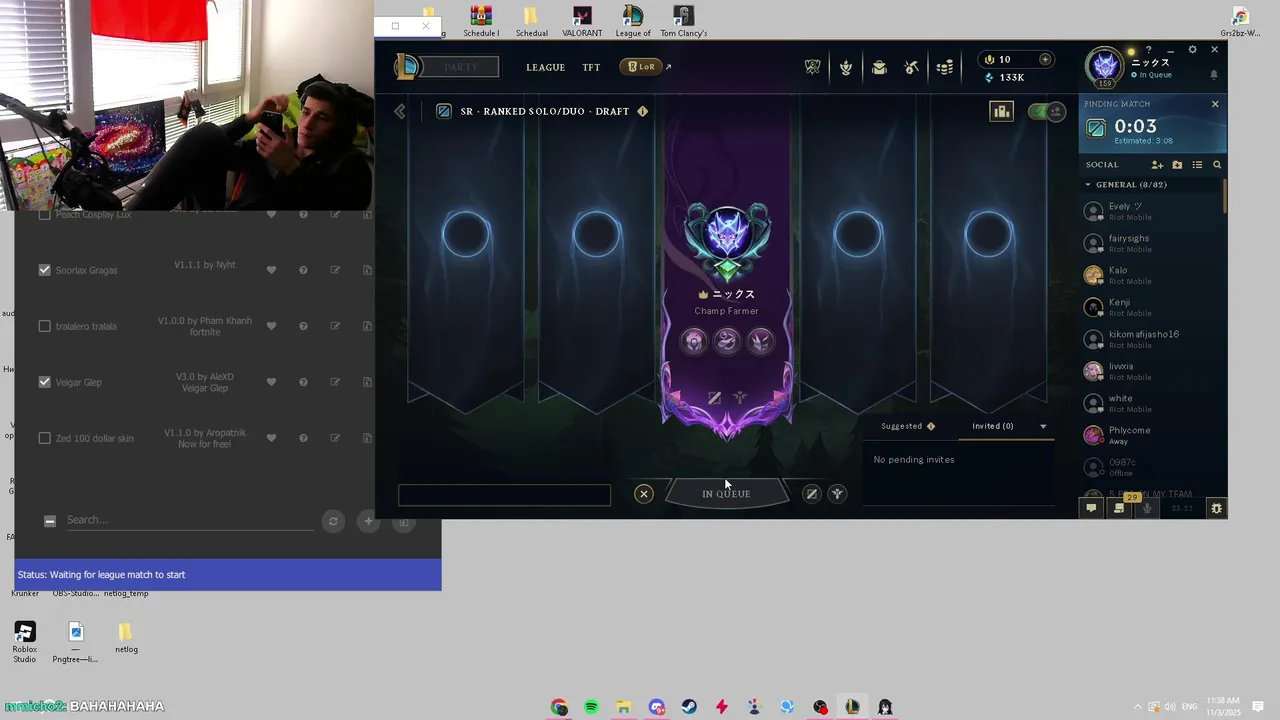Open client settings gear icon
The height and width of the screenshot is (720, 1280).
[1192, 49]
